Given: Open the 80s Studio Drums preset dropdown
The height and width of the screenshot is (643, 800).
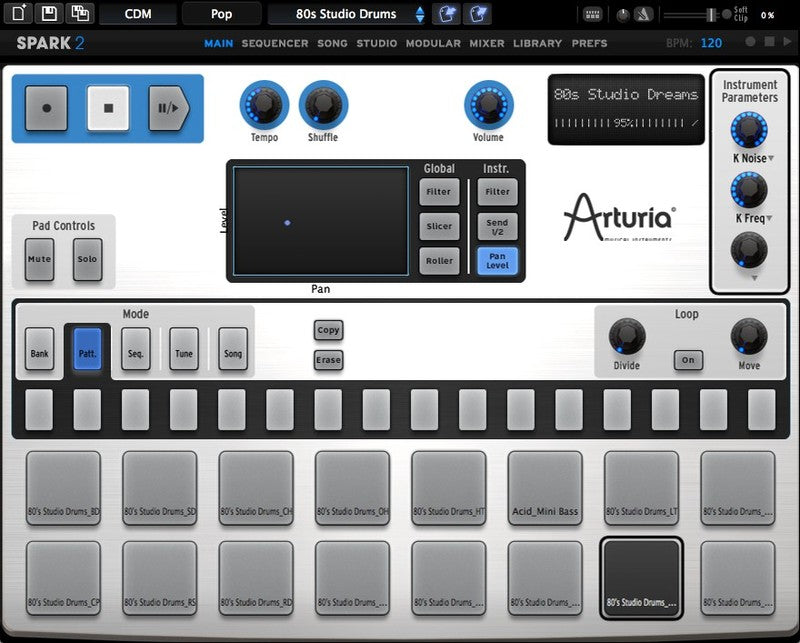Looking at the screenshot, I should tap(346, 14).
